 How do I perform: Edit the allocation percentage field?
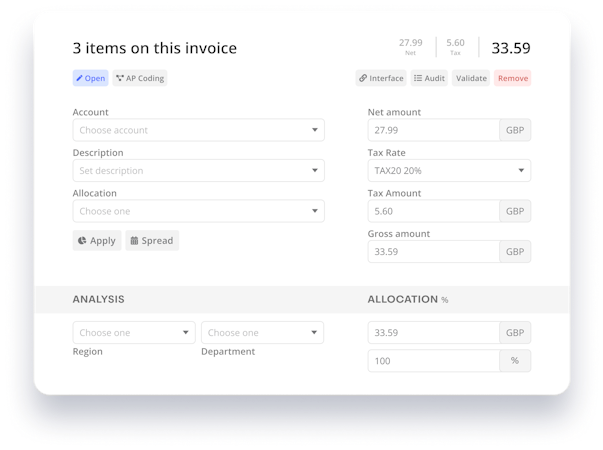click(x=433, y=360)
